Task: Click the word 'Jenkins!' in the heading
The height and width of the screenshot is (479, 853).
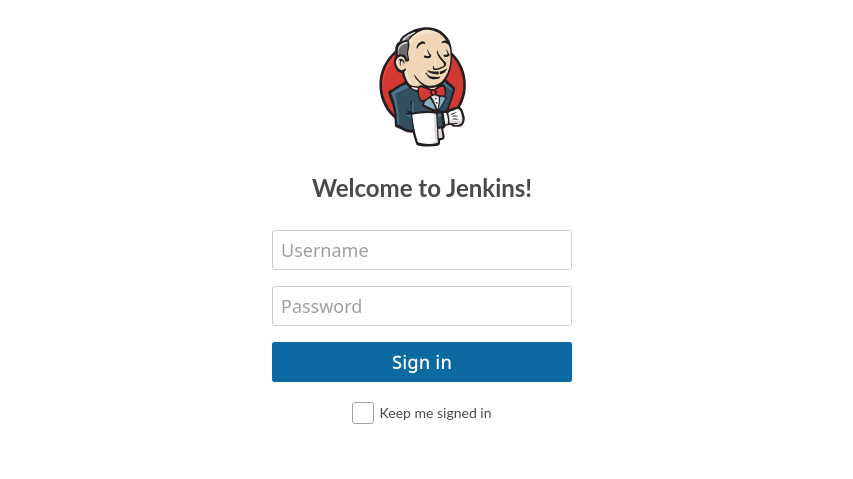Action: tap(489, 188)
